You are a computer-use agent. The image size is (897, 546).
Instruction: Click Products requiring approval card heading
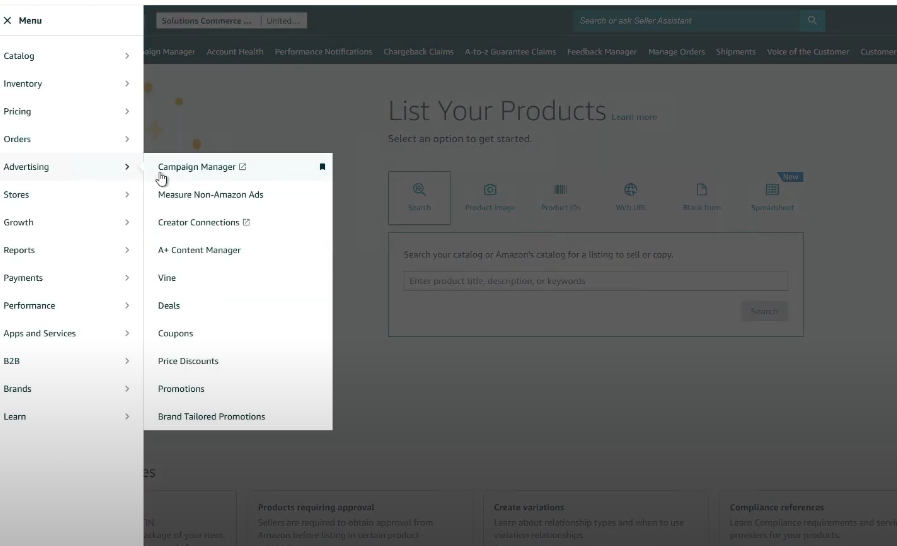coord(316,507)
